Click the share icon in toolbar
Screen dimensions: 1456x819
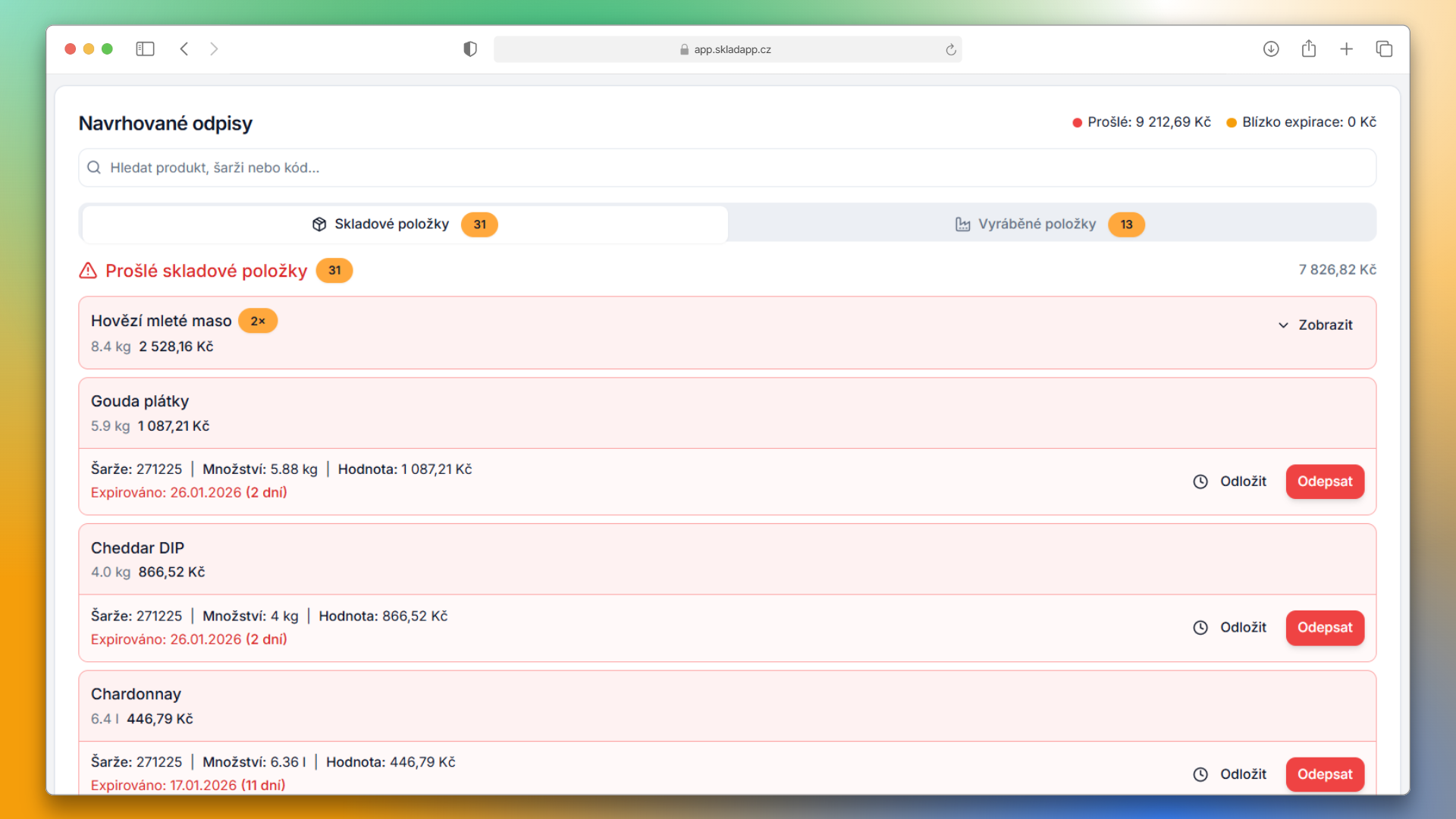[x=1309, y=49]
